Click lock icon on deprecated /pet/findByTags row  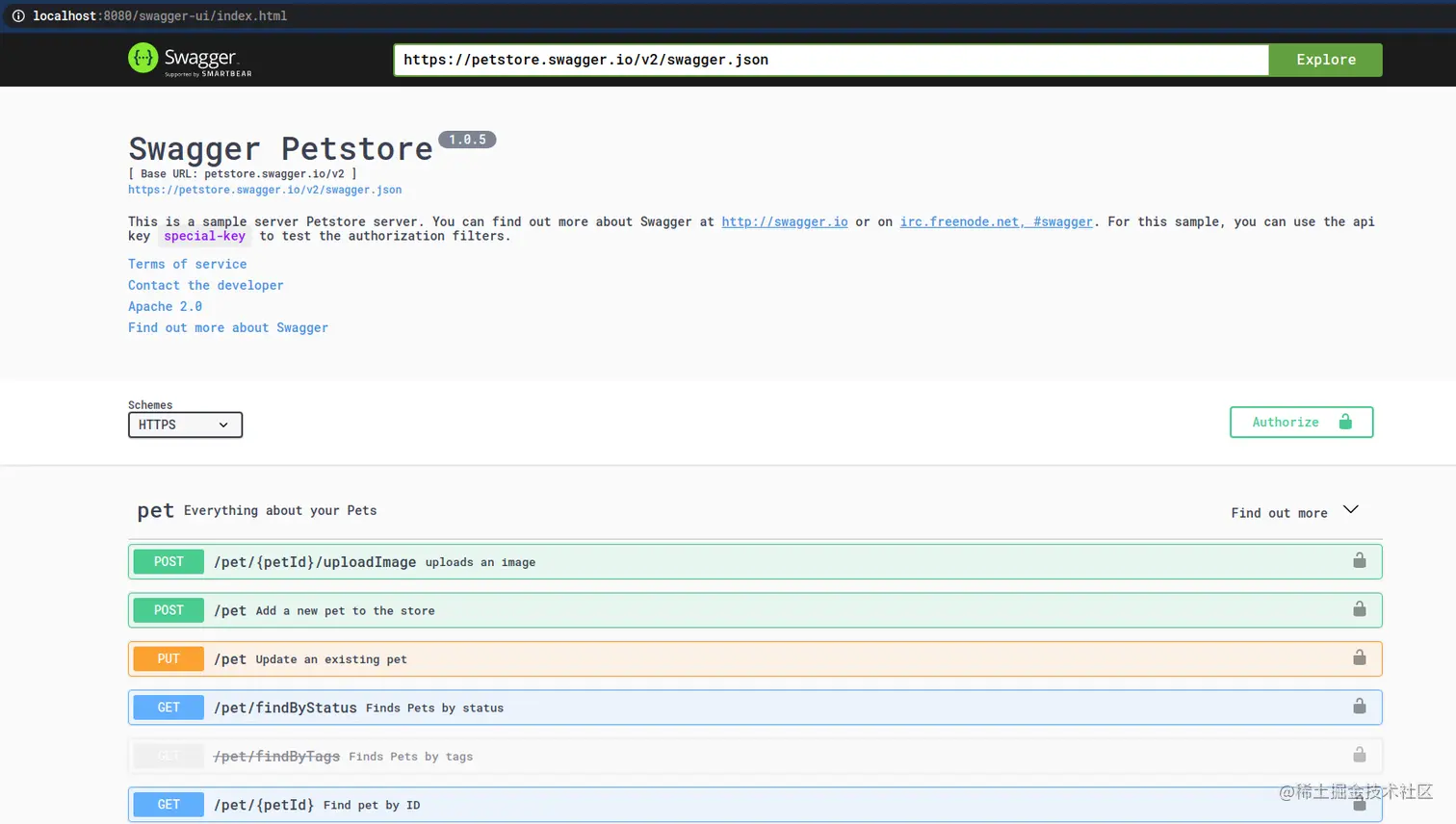[x=1359, y=754]
